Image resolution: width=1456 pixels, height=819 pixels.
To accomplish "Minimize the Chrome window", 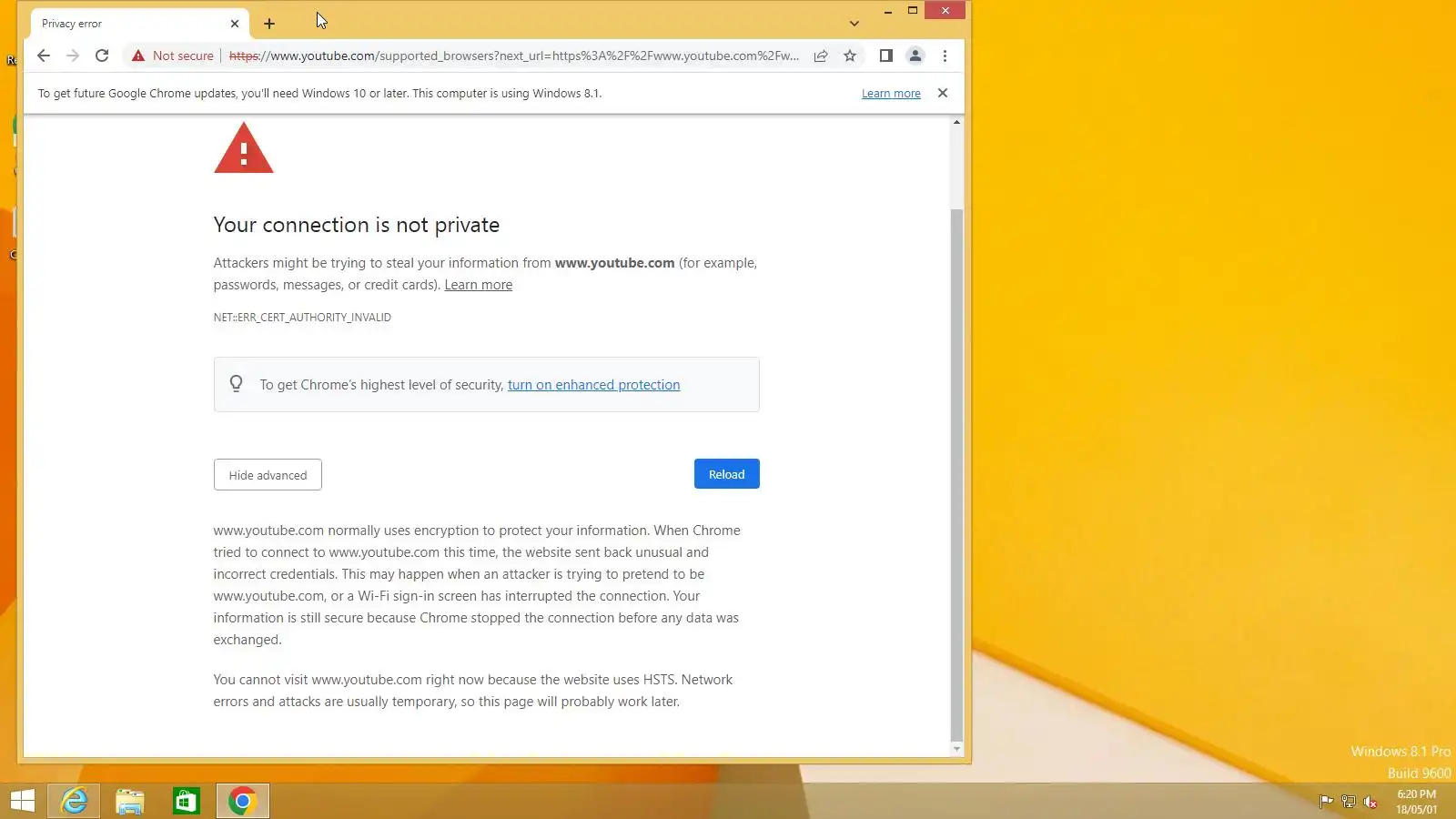I will 887,11.
